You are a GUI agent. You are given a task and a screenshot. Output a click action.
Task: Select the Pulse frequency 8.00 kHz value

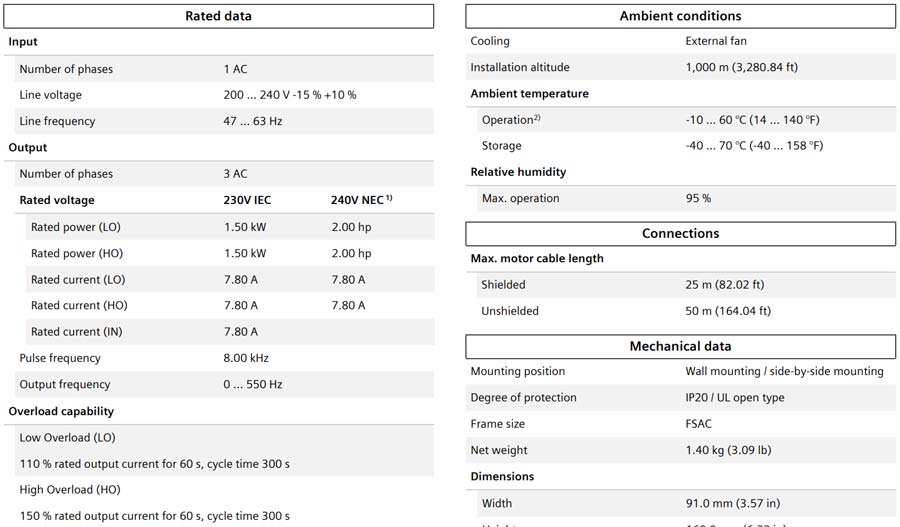pyautogui.click(x=246, y=358)
